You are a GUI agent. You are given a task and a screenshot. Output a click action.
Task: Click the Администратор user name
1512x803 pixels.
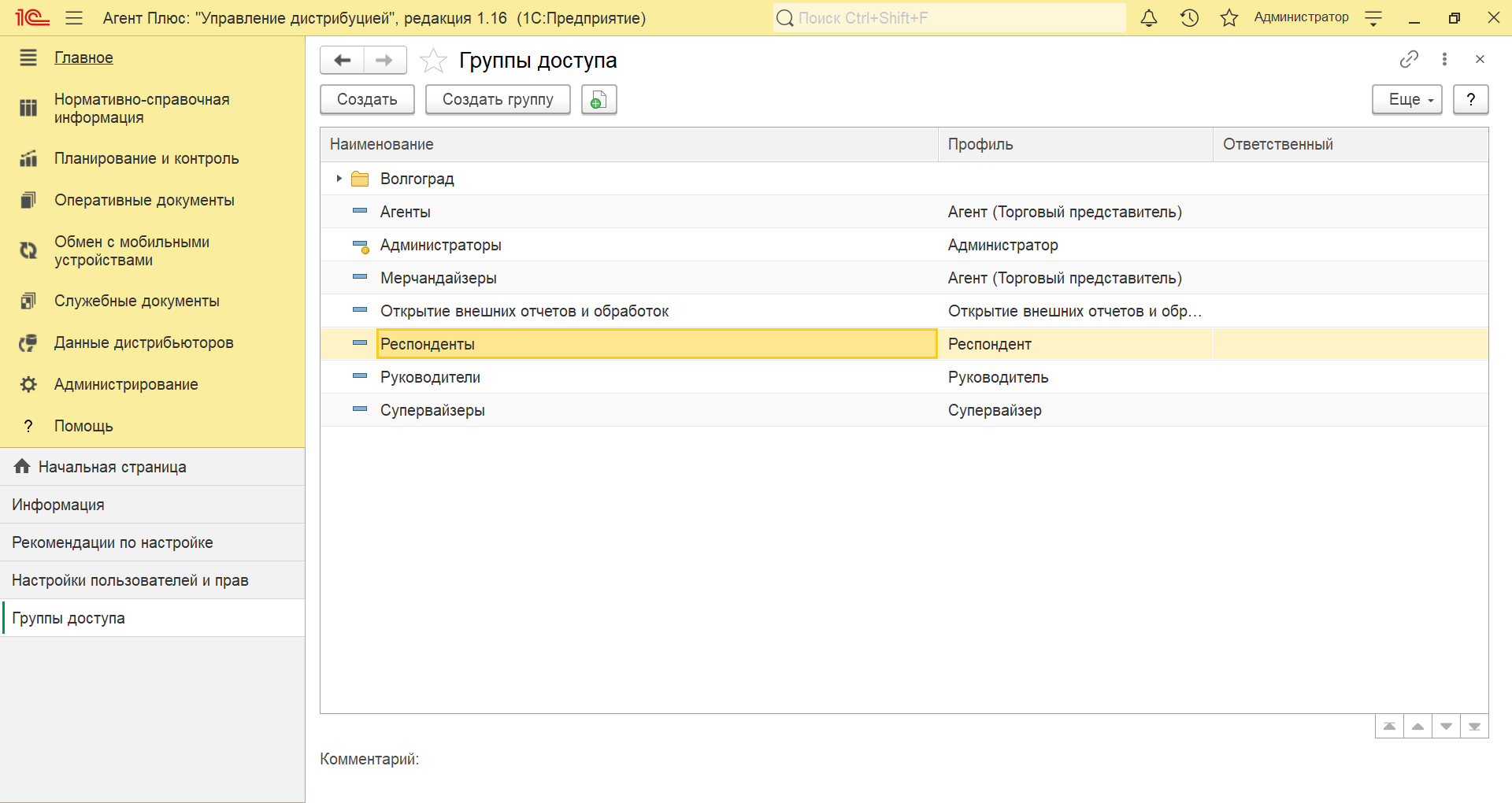(x=1301, y=17)
